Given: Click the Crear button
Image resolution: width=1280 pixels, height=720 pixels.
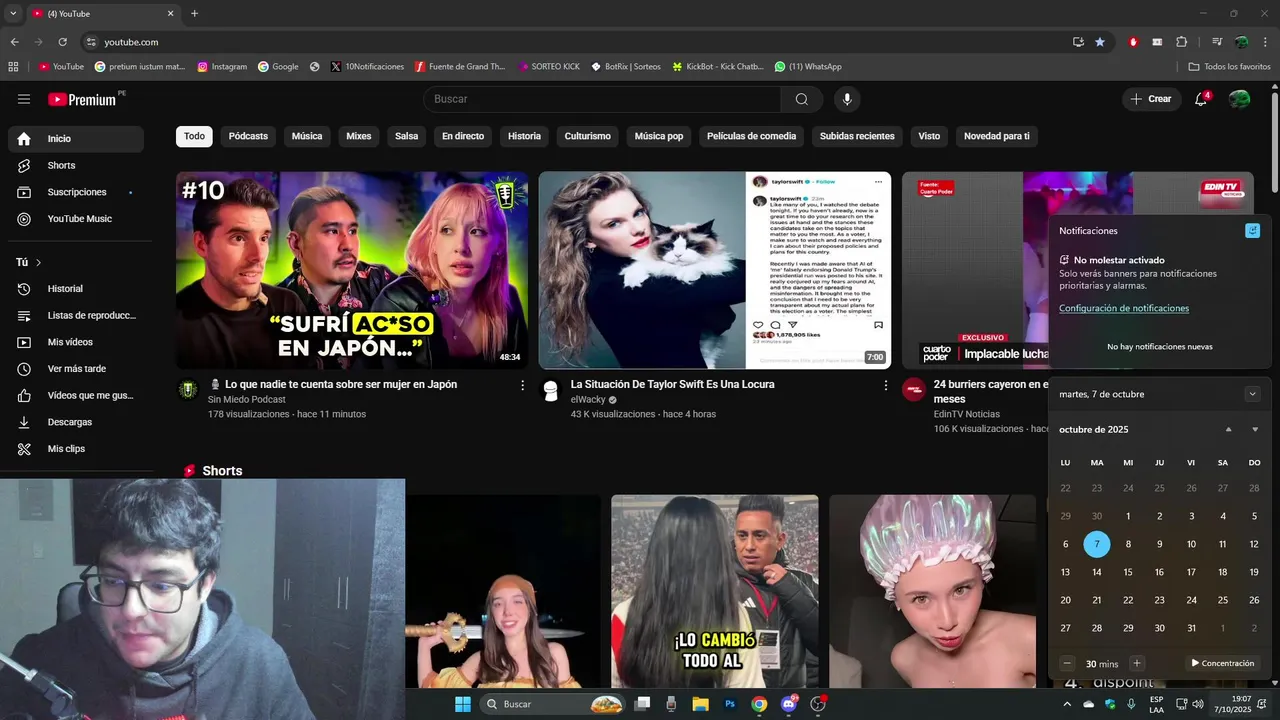Looking at the screenshot, I should click(1151, 99).
